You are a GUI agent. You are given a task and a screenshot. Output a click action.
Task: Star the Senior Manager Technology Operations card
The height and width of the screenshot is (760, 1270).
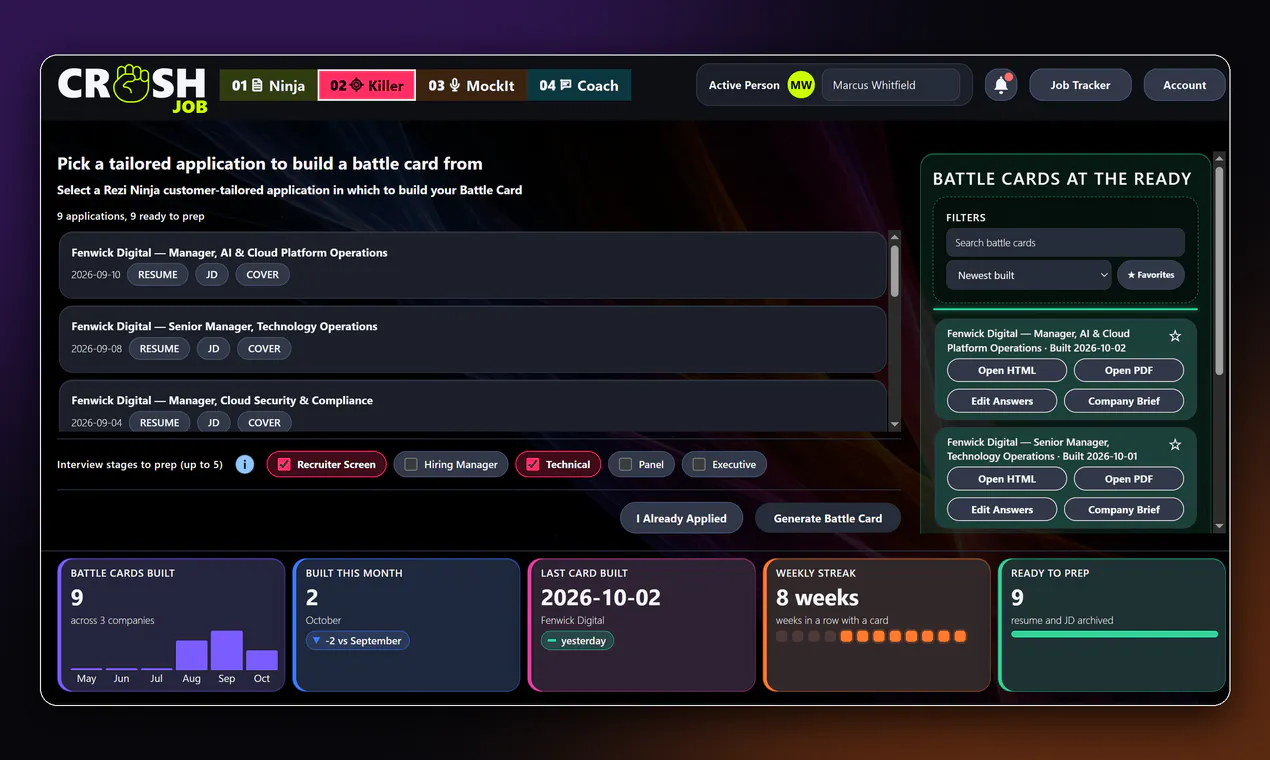click(1175, 444)
